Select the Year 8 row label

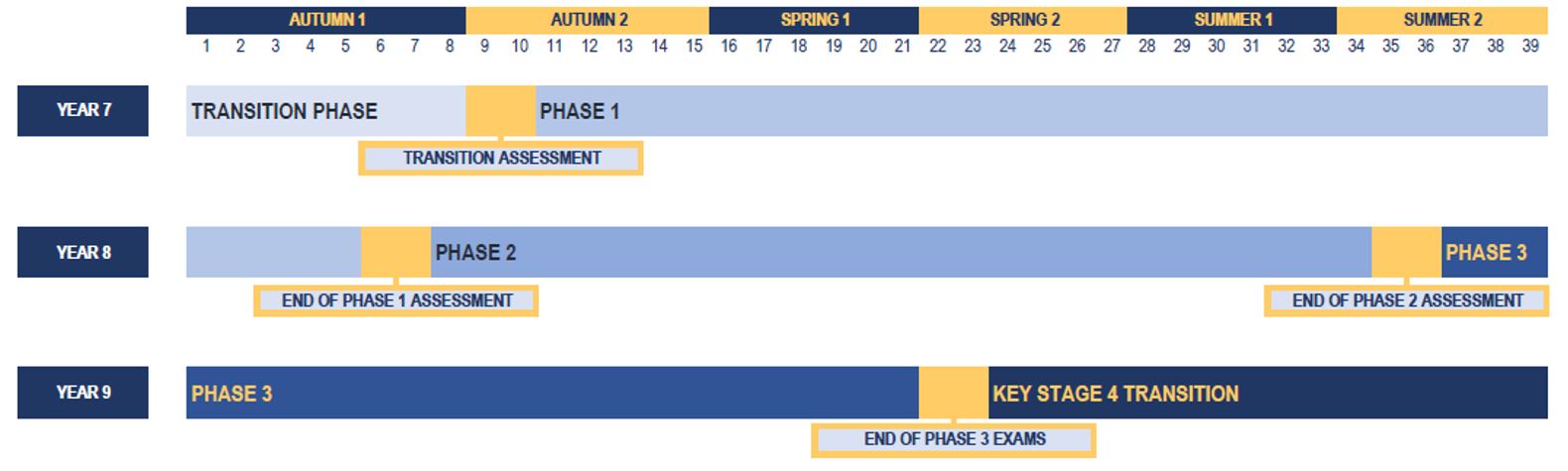(x=82, y=252)
